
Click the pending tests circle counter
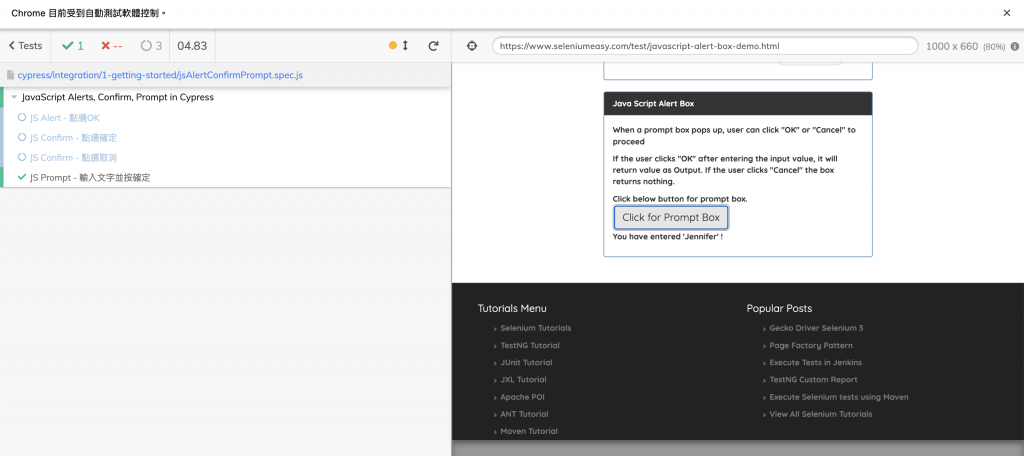click(151, 46)
